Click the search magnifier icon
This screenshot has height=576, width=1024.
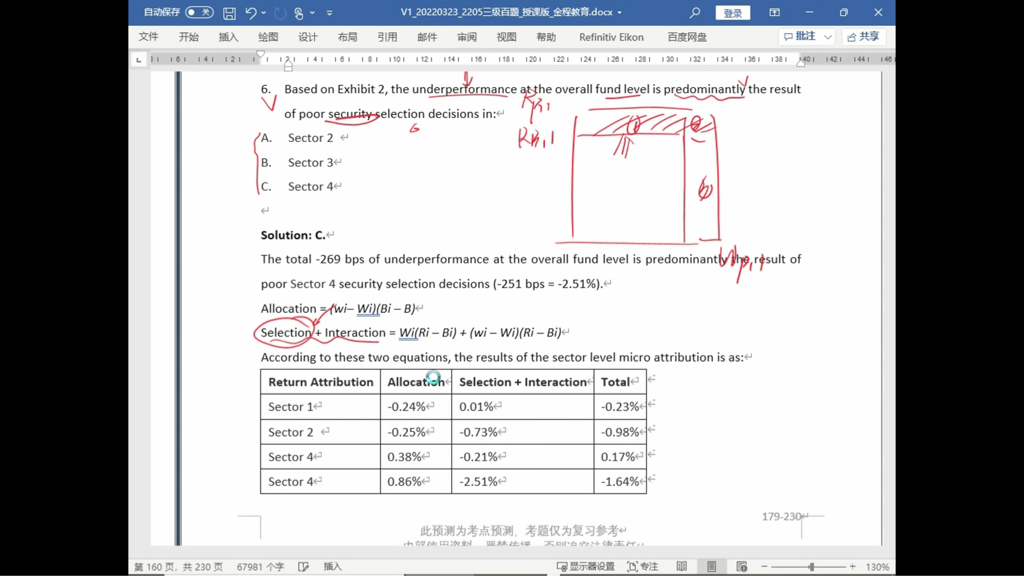pyautogui.click(x=695, y=12)
